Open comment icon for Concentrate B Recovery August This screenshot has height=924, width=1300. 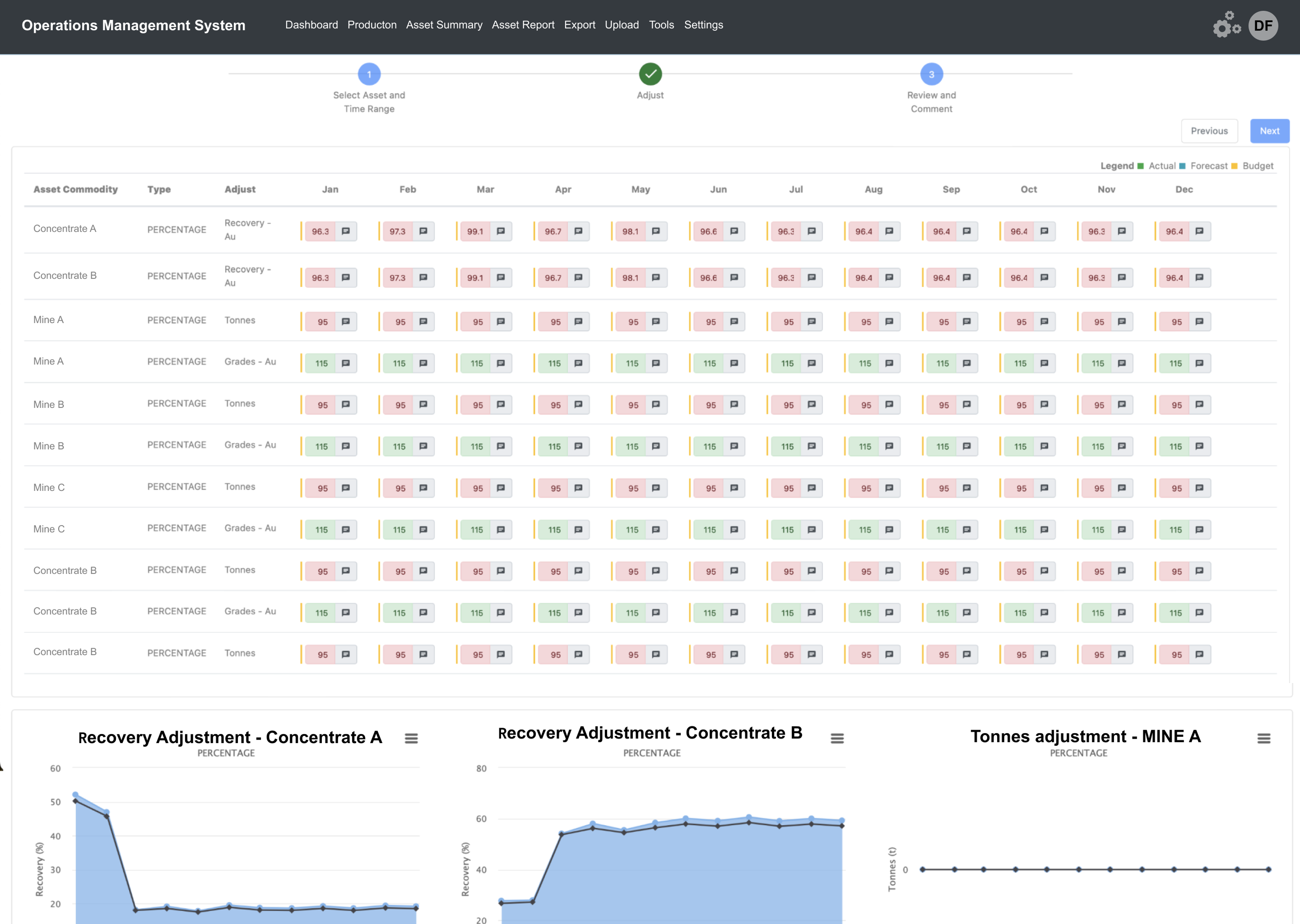click(888, 277)
